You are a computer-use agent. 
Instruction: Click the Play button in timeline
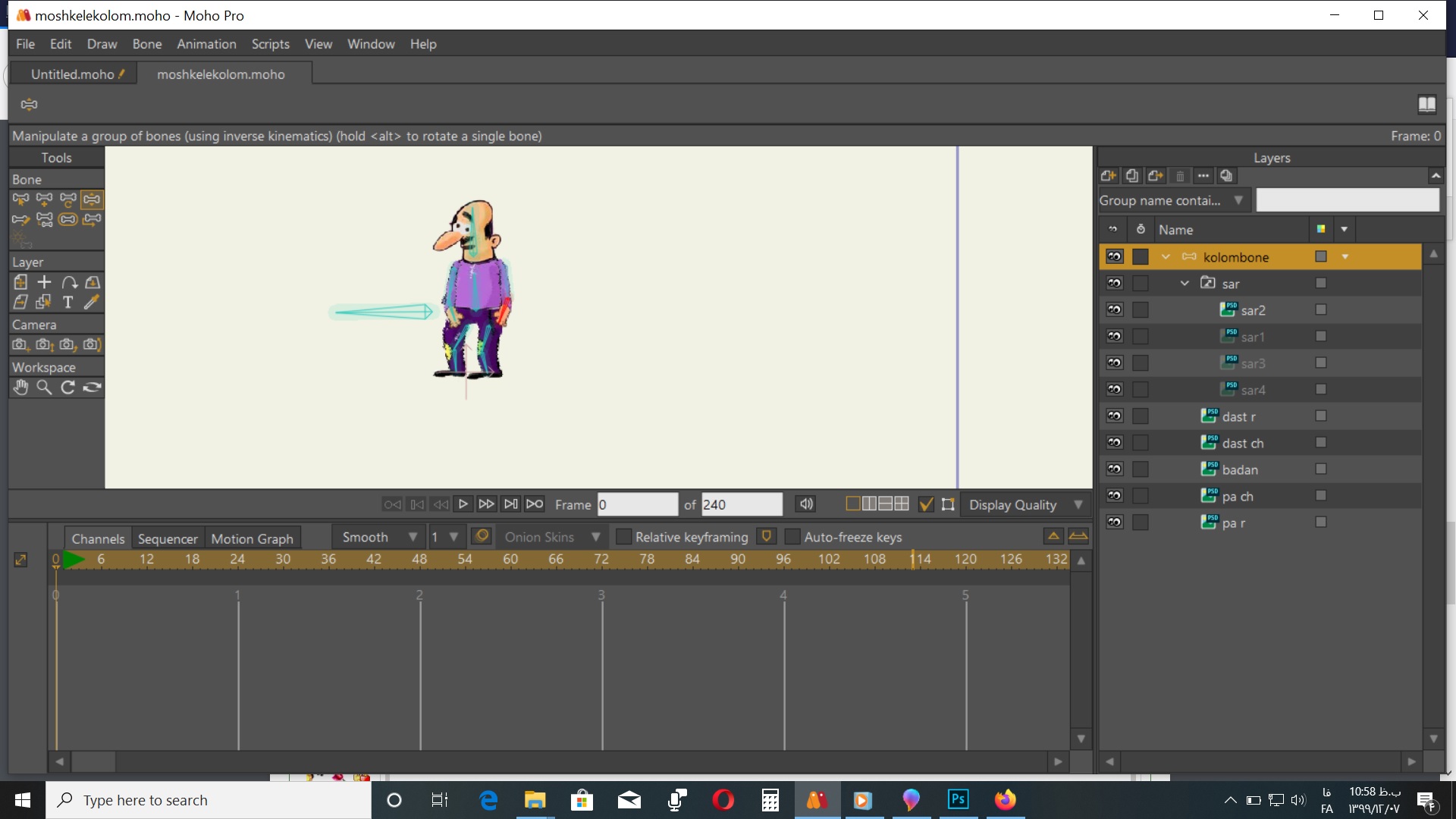pos(462,504)
